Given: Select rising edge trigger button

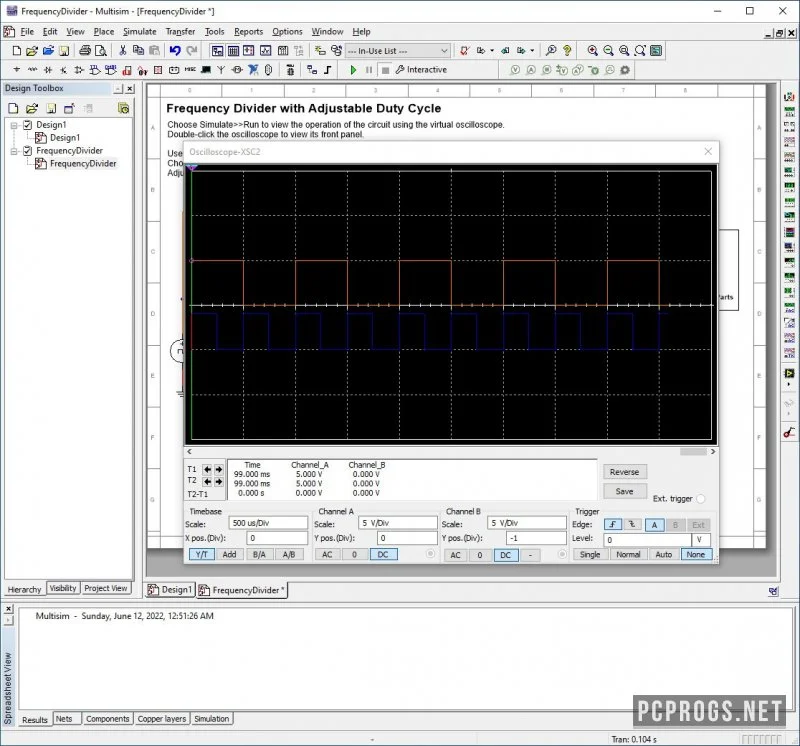Looking at the screenshot, I should [x=613, y=525].
